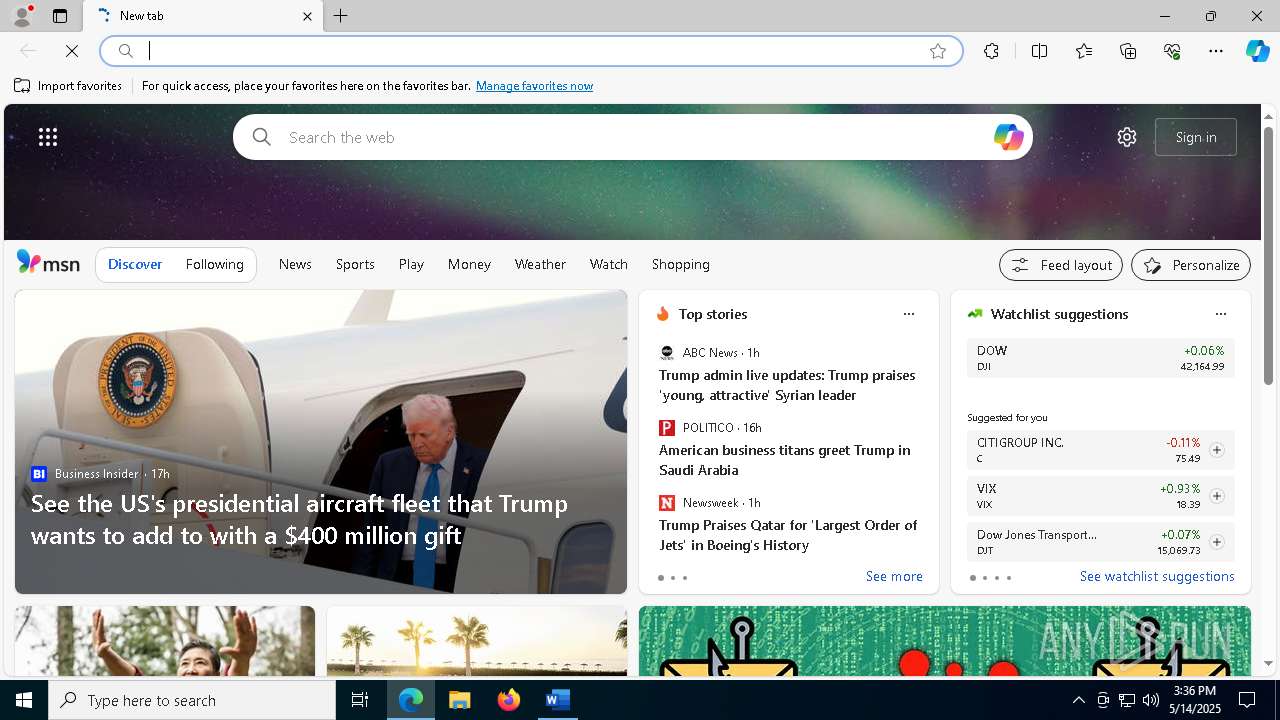Open volume control in system tray
Screen dimensions: 1280x720
[1151, 700]
